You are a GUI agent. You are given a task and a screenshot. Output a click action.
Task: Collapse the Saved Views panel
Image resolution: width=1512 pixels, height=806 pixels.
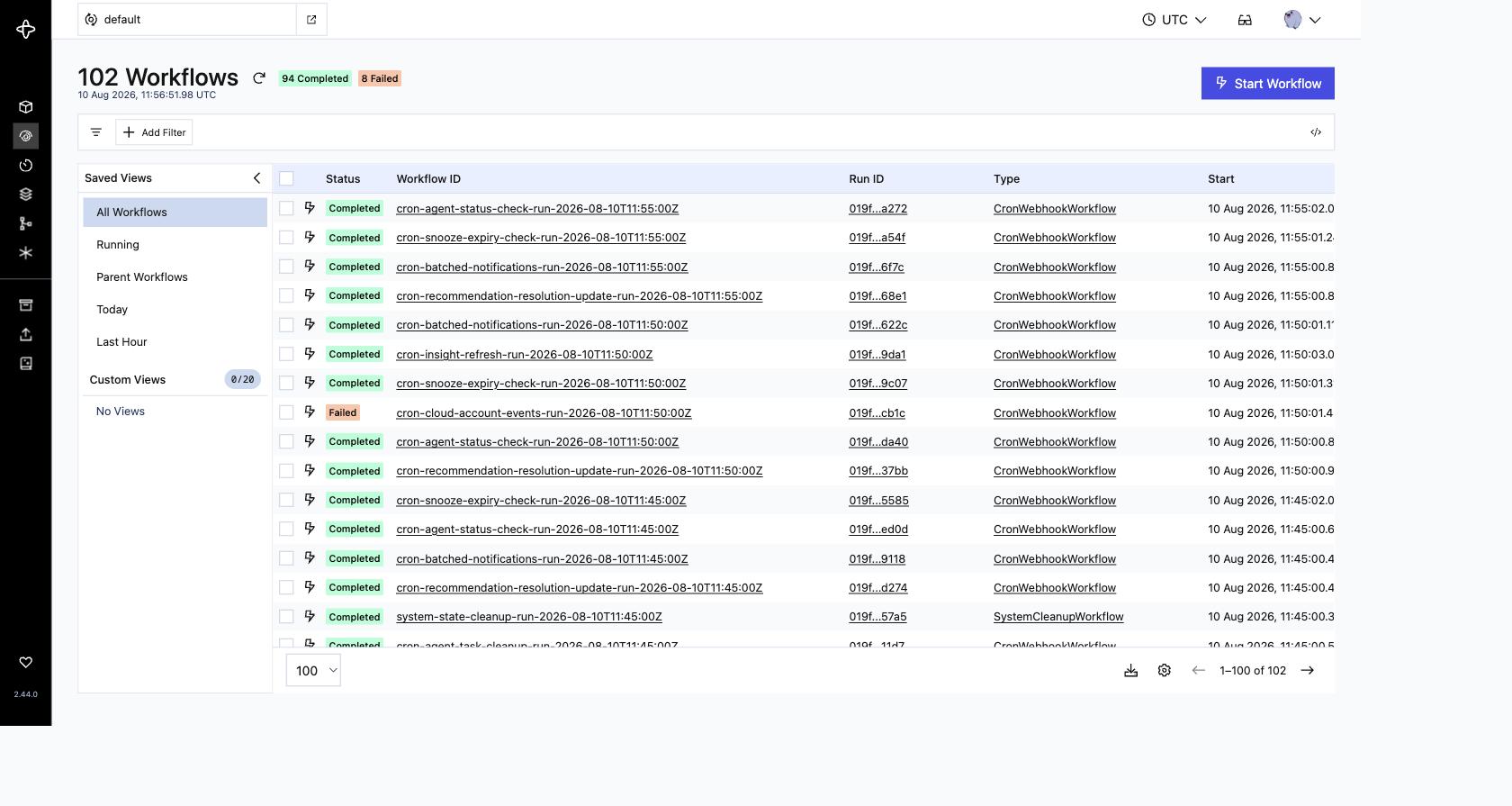pos(256,178)
